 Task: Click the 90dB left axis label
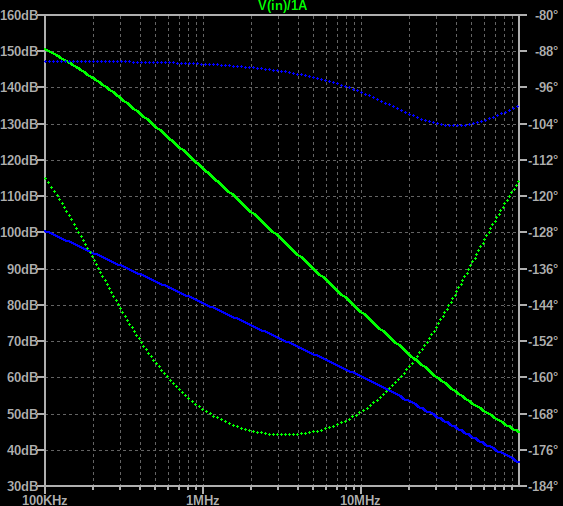(22, 269)
